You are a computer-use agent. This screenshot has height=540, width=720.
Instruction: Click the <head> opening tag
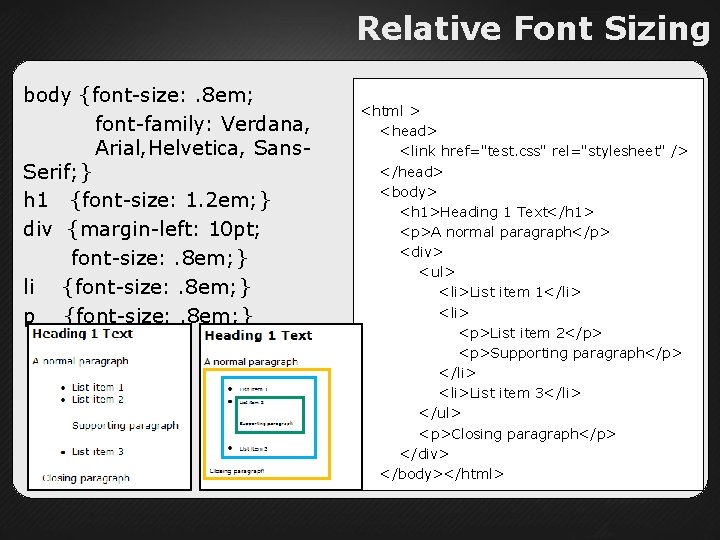pyautogui.click(x=408, y=131)
